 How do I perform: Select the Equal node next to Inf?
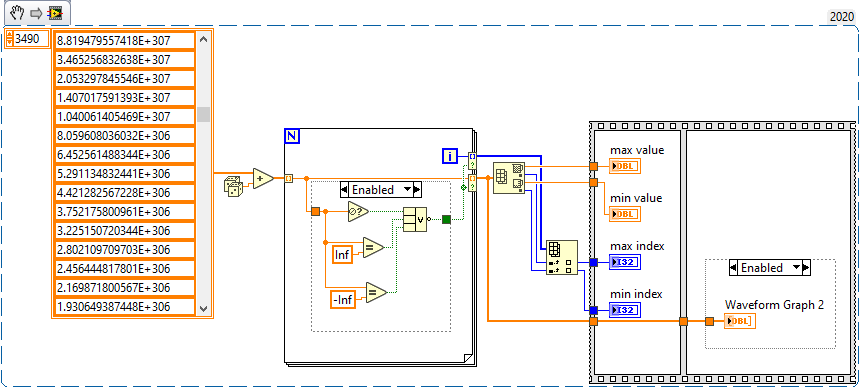coord(374,248)
